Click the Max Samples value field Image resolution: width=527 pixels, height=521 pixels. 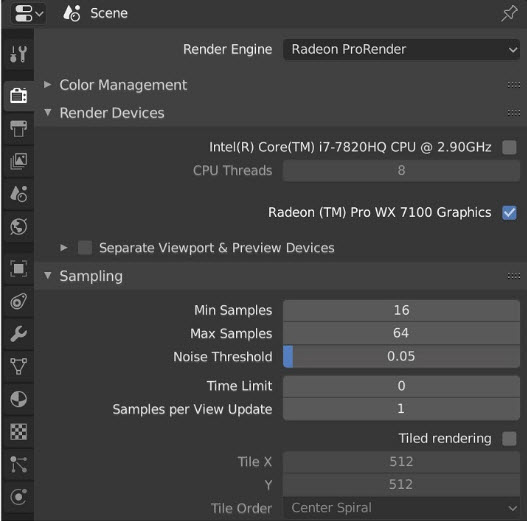click(x=401, y=333)
